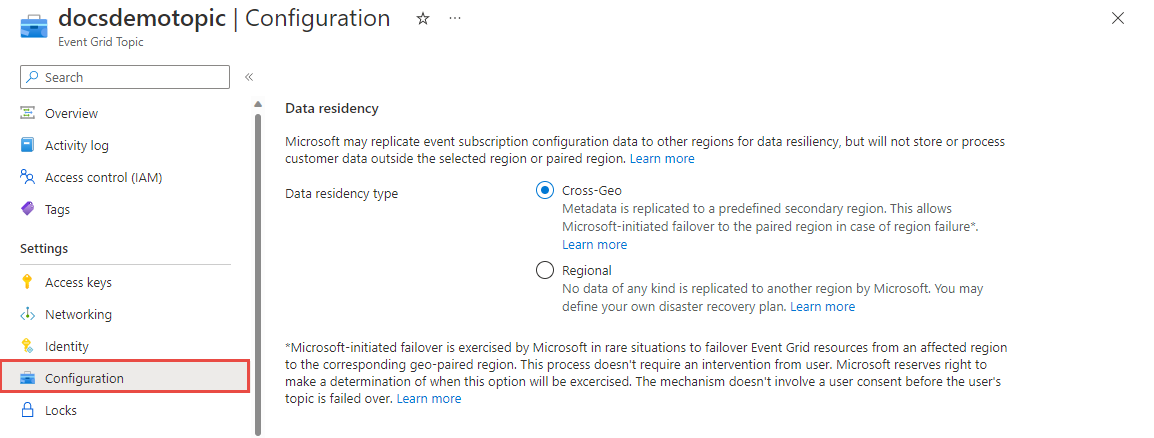
Task: Go to the Networking settings page
Action: click(78, 314)
